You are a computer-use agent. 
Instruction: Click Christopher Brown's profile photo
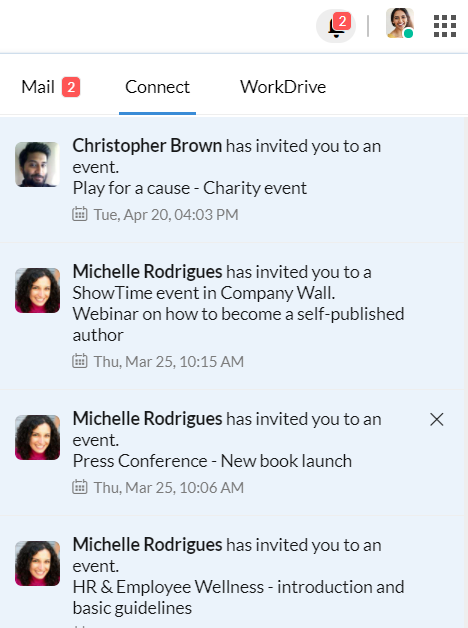click(x=38, y=164)
